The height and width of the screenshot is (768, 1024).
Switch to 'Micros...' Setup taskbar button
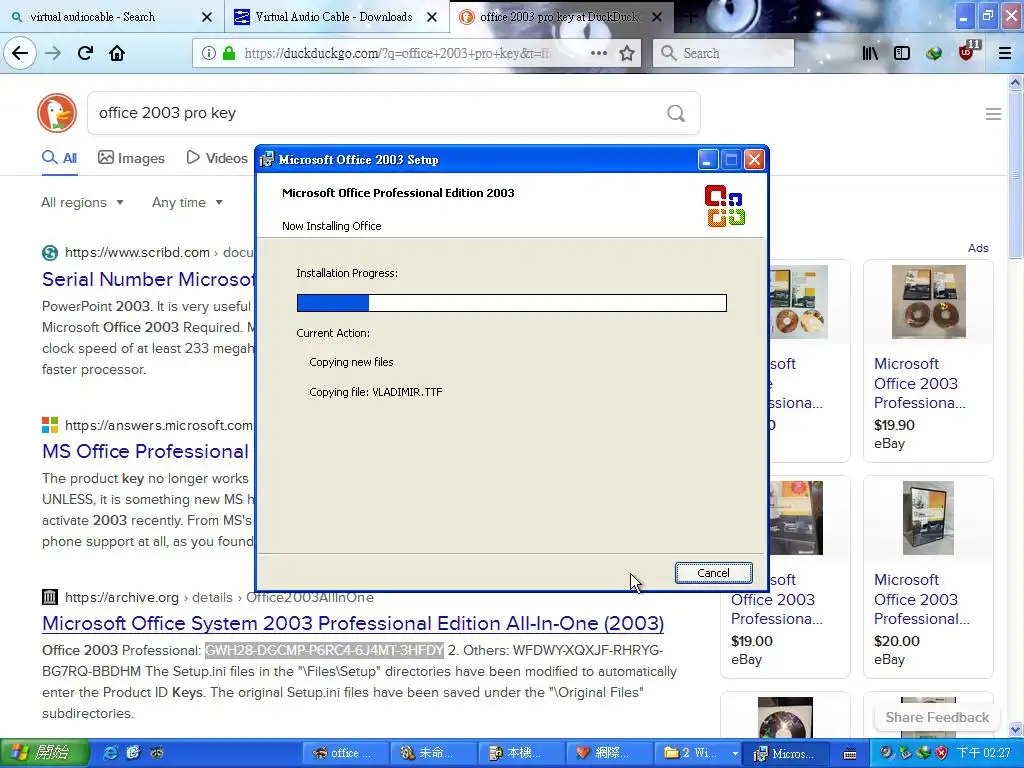pyautogui.click(x=787, y=753)
